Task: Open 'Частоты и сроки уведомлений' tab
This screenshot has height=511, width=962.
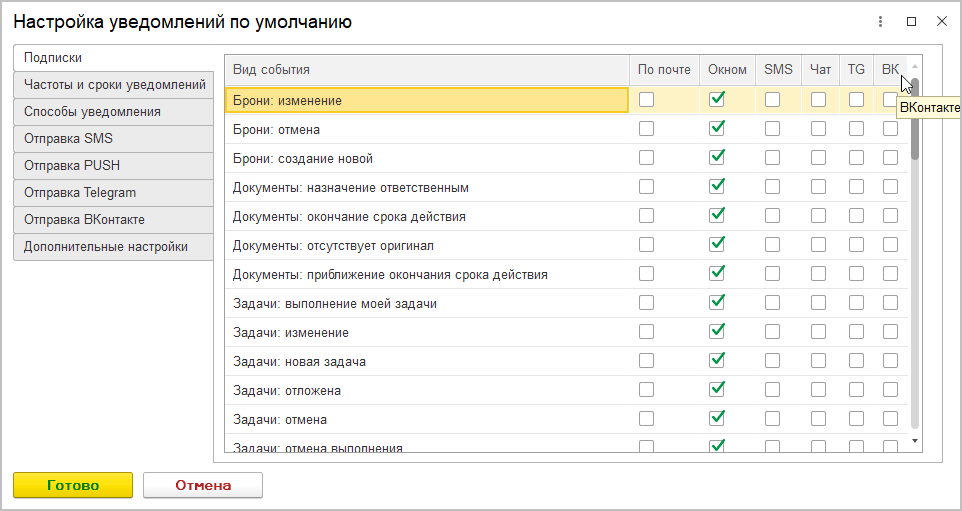Action: pos(114,85)
